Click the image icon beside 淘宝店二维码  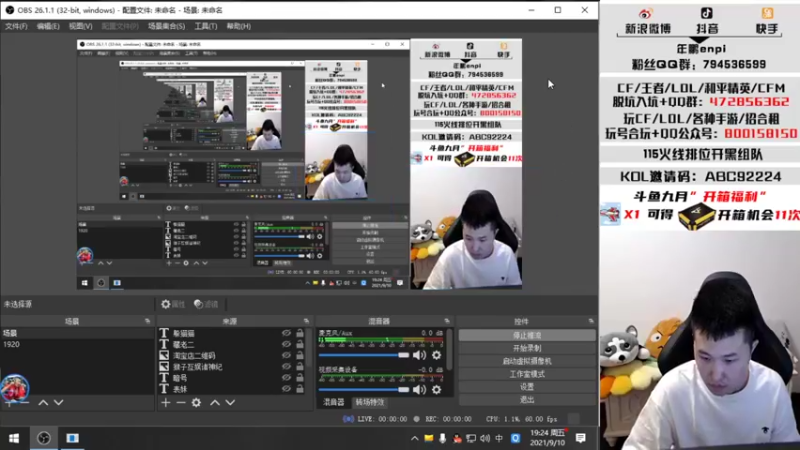point(164,356)
